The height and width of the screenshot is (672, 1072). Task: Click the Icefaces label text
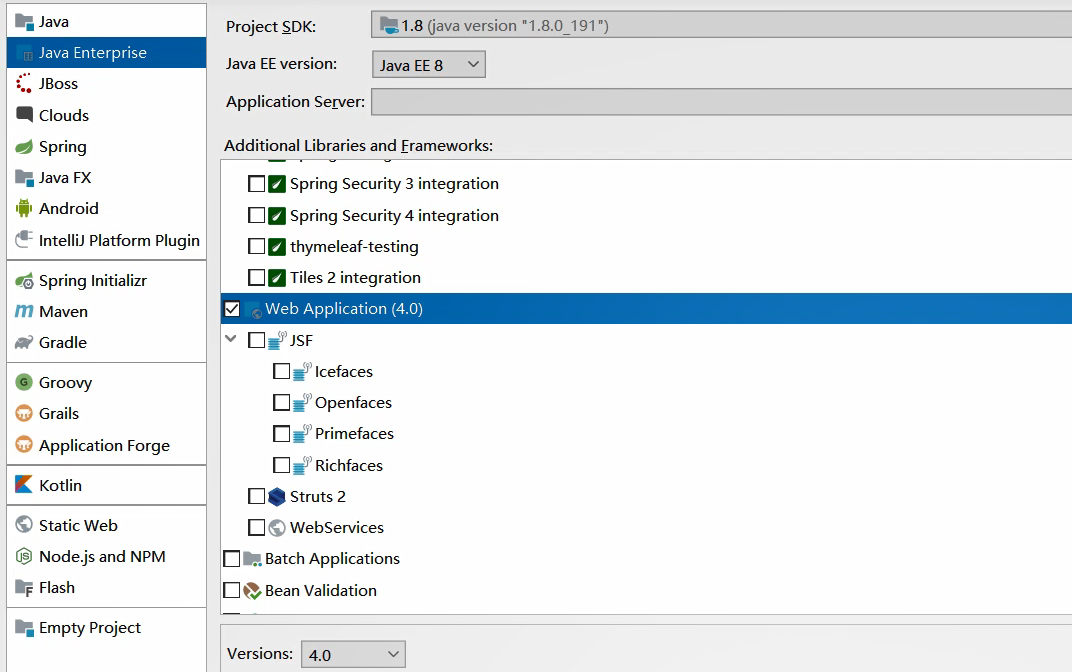pos(344,372)
